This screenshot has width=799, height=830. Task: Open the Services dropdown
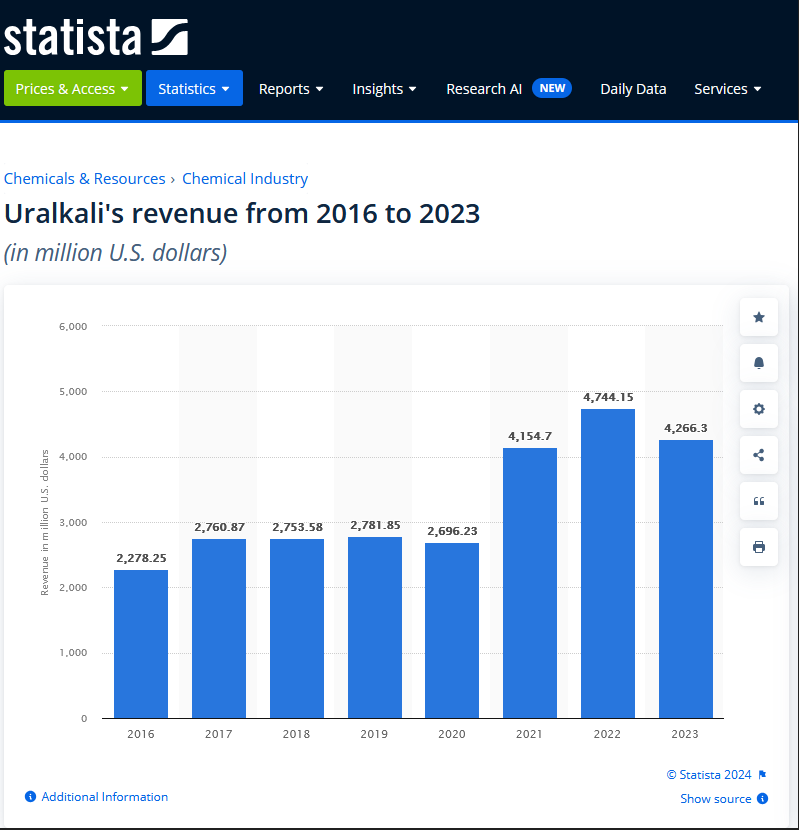(x=728, y=89)
